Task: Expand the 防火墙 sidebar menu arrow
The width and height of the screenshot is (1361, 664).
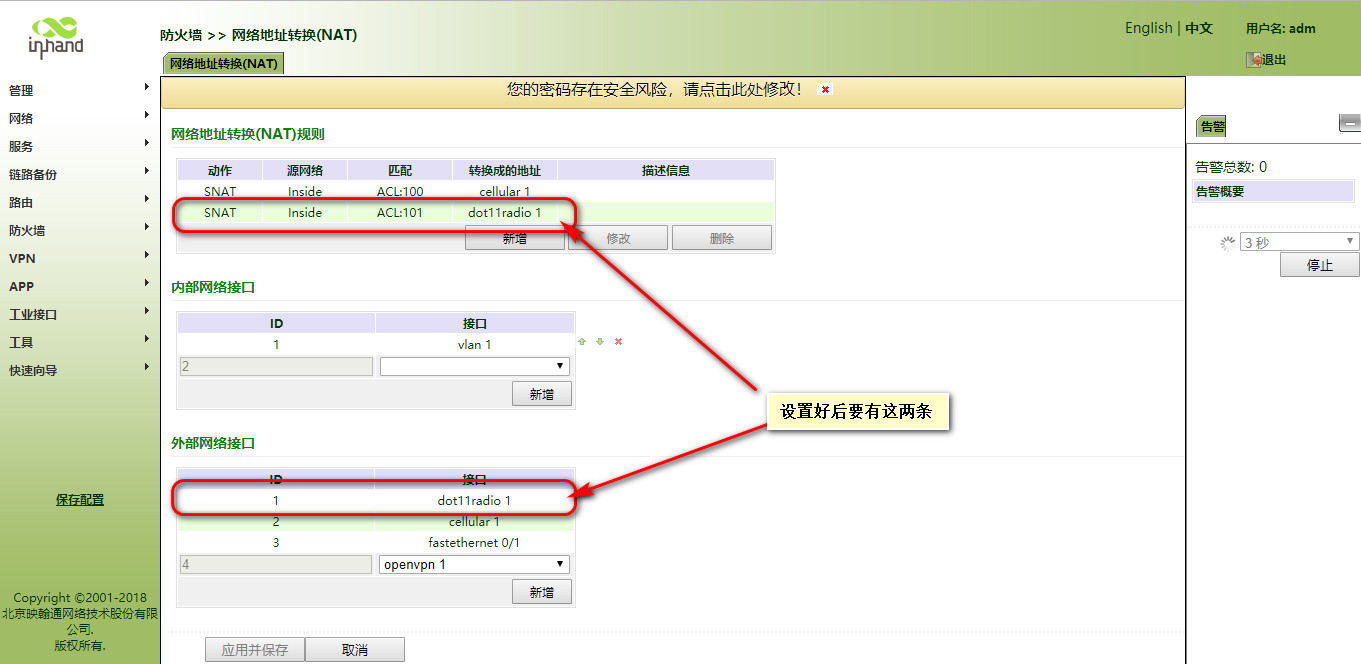Action: [x=147, y=228]
